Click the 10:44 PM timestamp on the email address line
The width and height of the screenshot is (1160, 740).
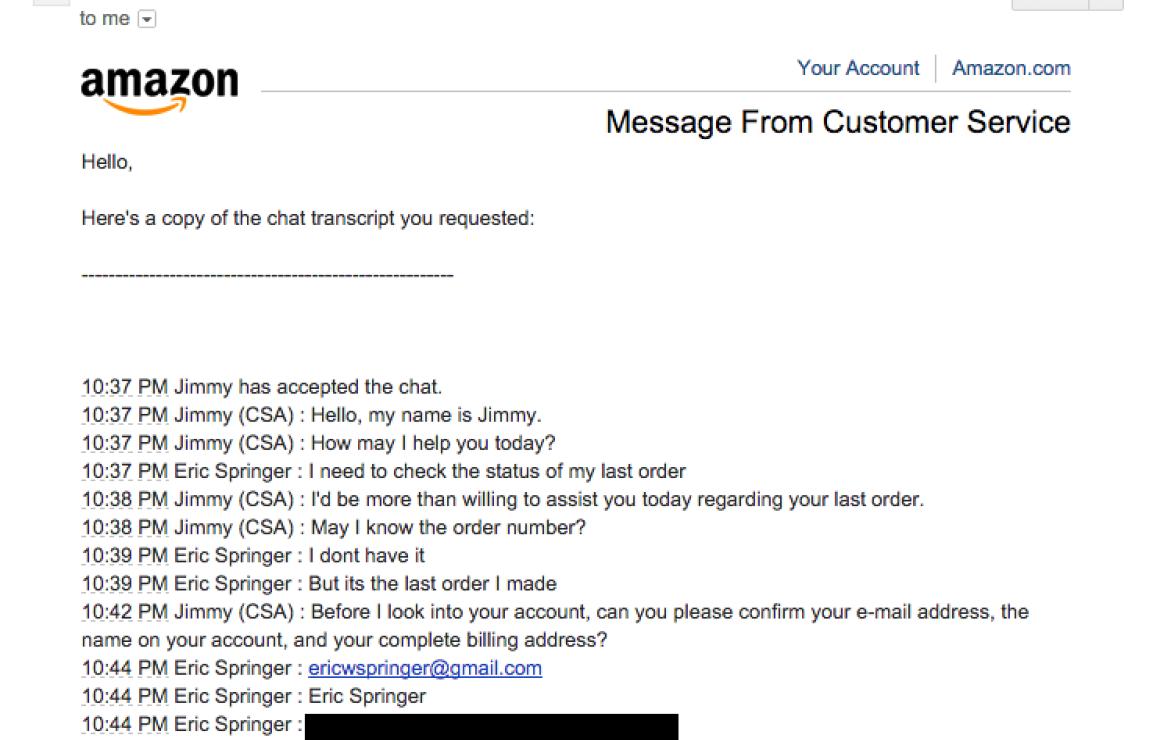coord(125,668)
